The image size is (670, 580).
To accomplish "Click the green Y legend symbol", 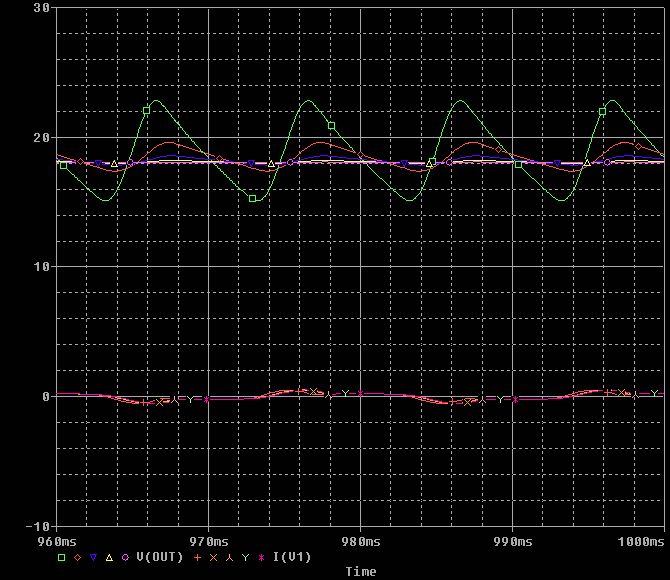I will [245, 557].
